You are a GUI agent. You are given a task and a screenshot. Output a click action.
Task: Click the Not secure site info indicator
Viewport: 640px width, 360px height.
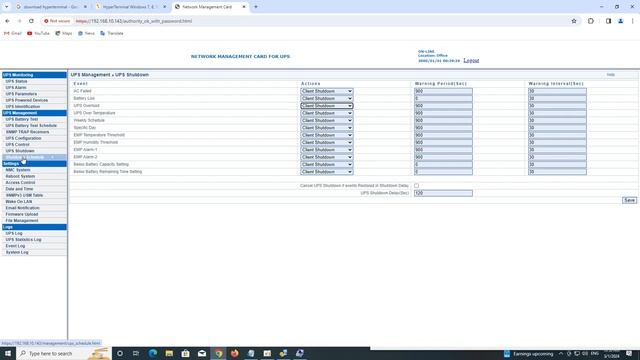click(57, 21)
